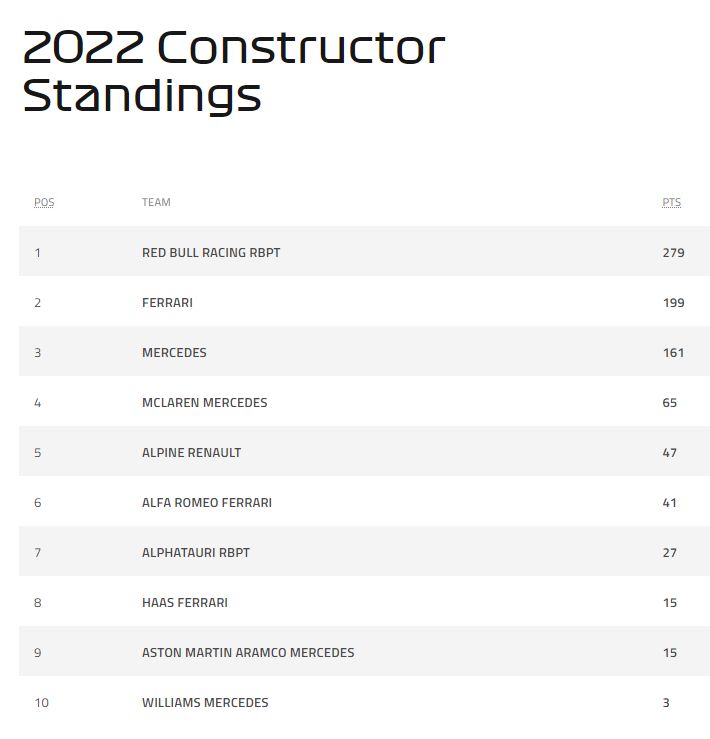Open the Ferrari team link
This screenshot has width=710, height=739.
(167, 303)
